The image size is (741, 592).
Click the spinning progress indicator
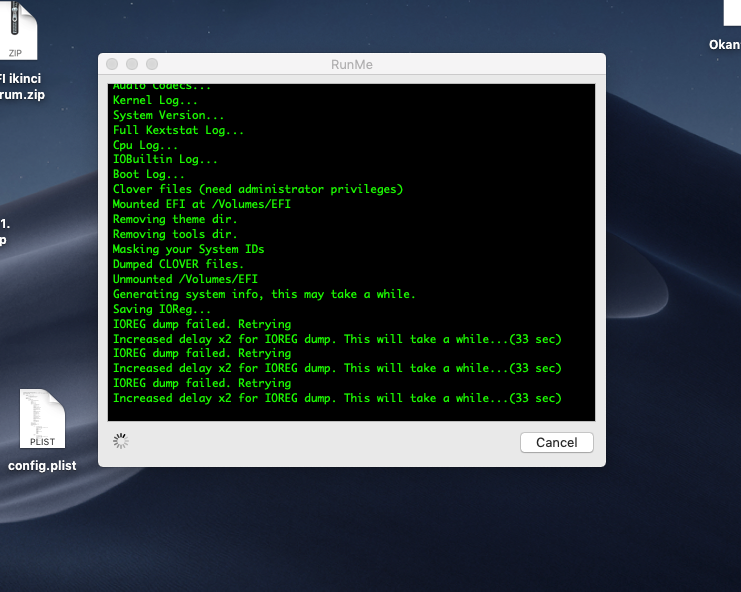click(121, 441)
